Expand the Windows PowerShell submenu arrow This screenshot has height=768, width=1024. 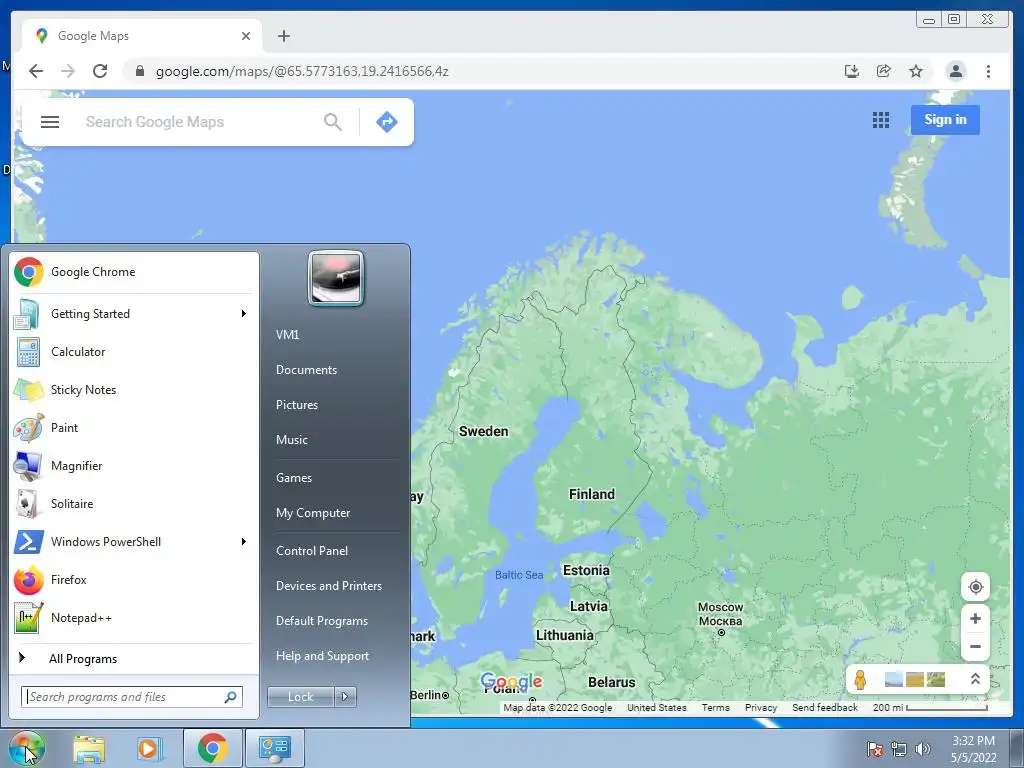[x=244, y=542]
